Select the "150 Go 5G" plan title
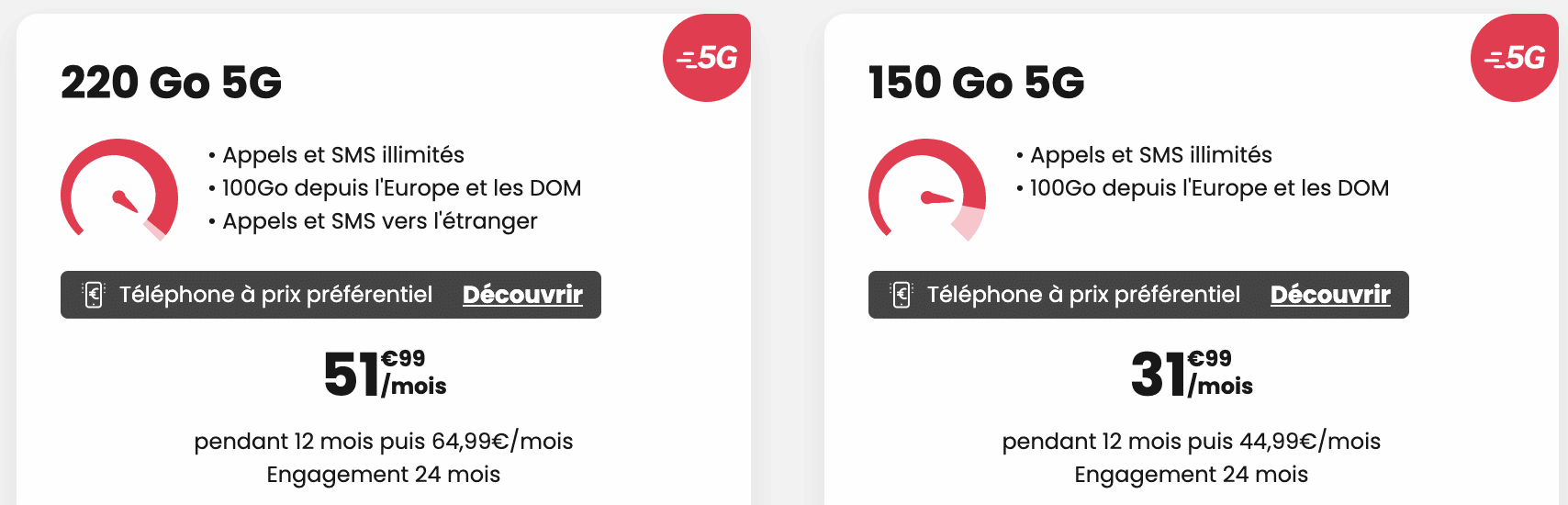The height and width of the screenshot is (505, 1568). pos(977,83)
